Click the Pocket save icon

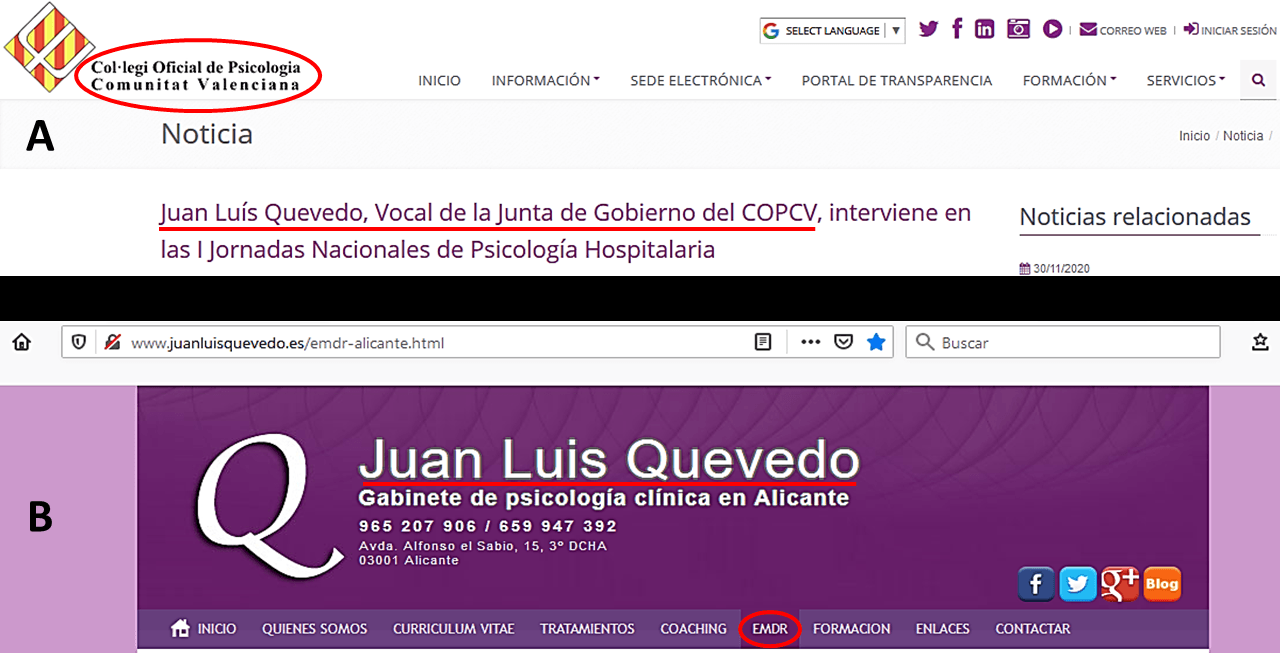(844, 342)
